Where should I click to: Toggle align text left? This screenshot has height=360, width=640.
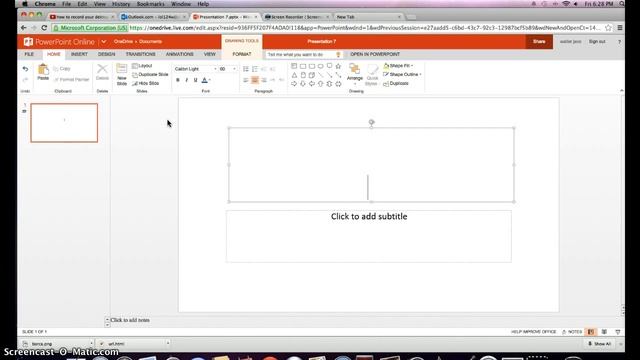tap(246, 80)
